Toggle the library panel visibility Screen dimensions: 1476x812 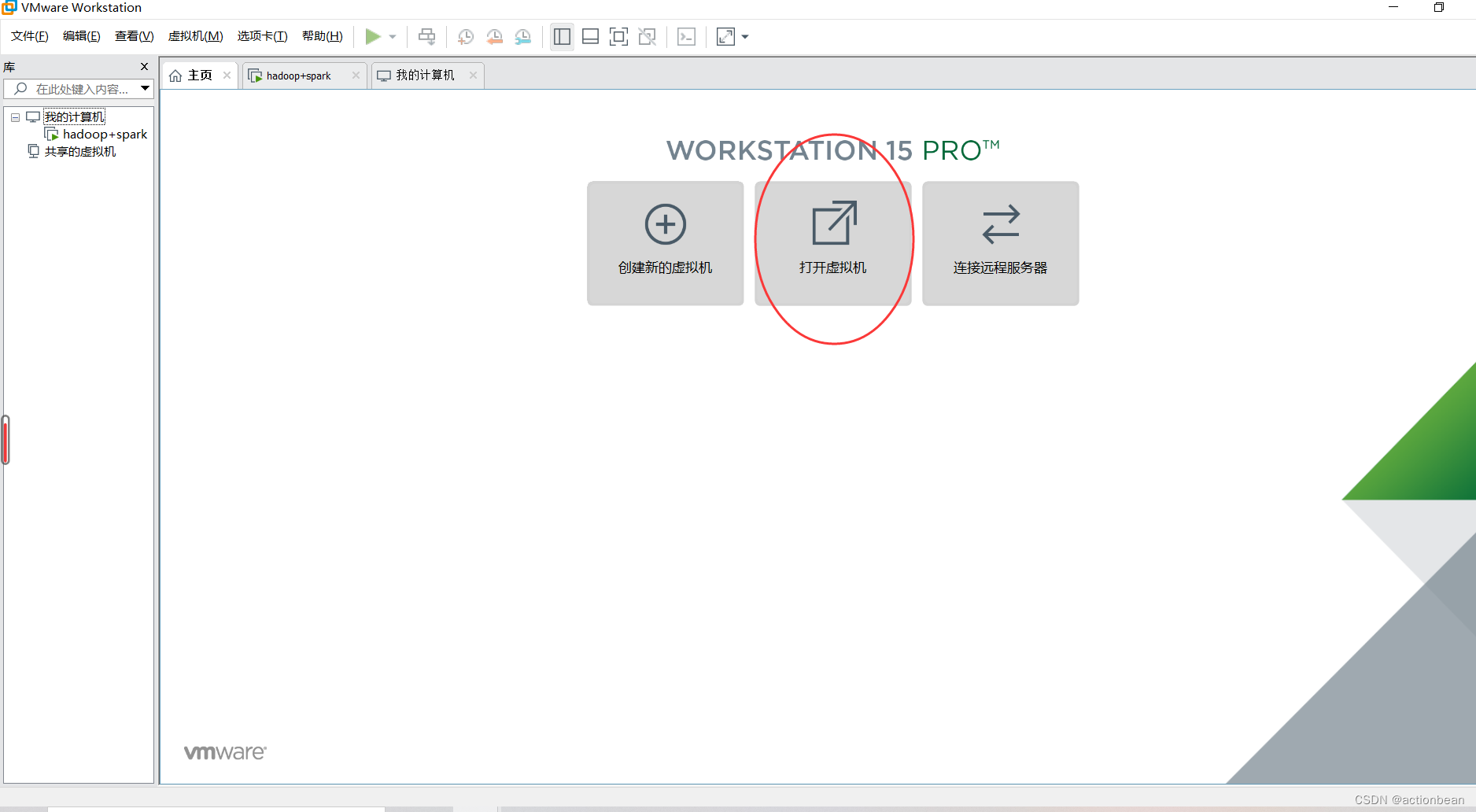562,36
